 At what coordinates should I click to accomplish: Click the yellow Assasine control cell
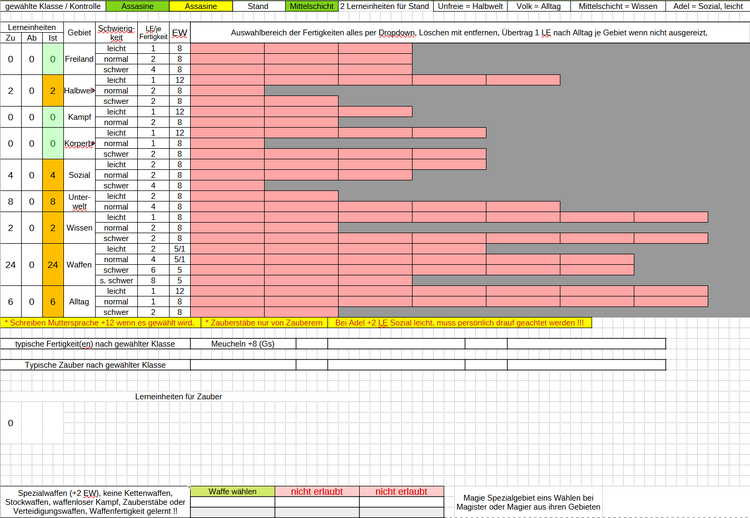click(200, 6)
